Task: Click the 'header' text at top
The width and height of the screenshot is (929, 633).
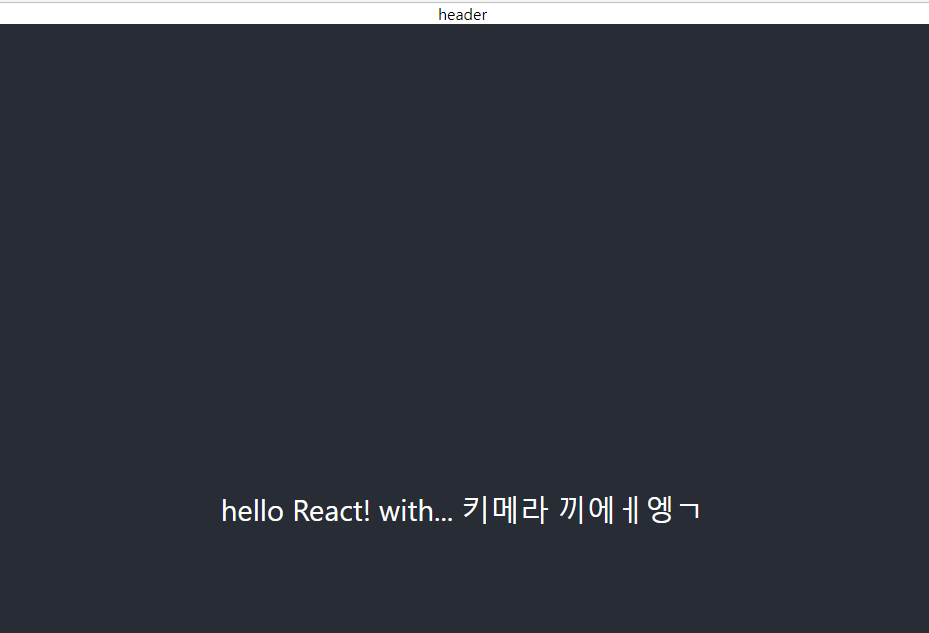Action: click(x=462, y=14)
